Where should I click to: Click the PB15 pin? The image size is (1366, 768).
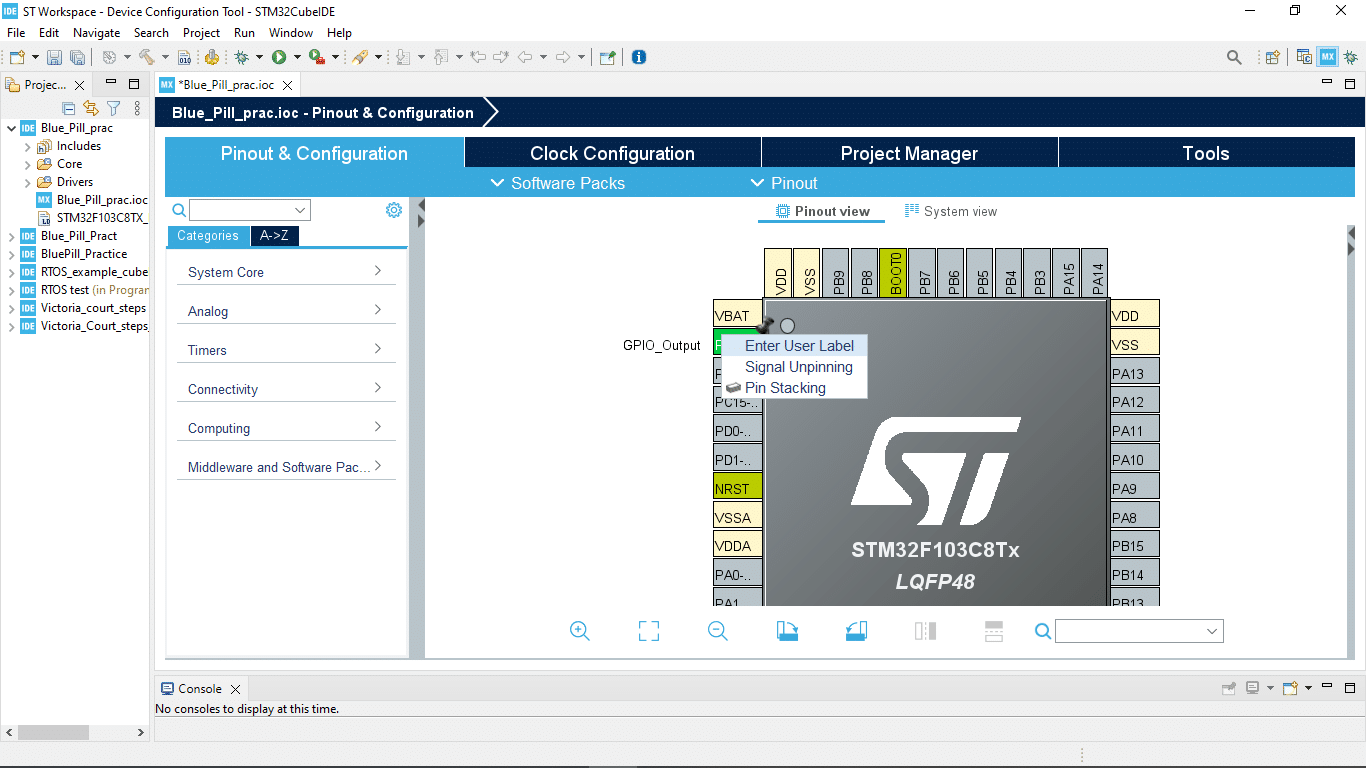[x=1135, y=546]
